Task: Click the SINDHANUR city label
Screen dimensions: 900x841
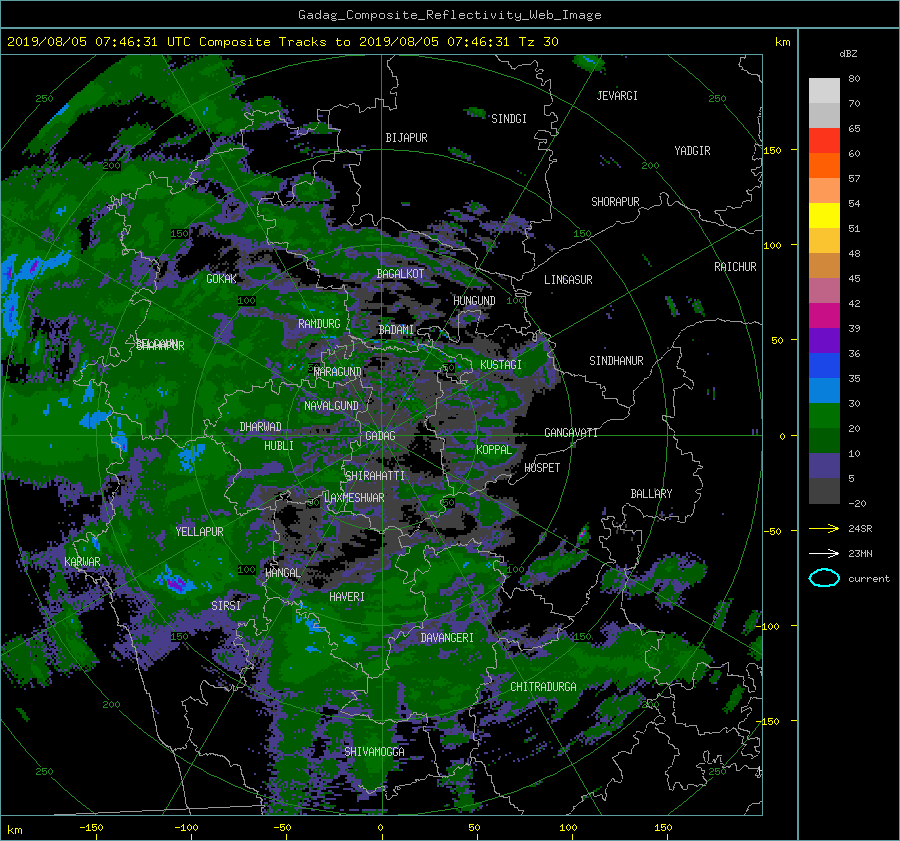Action: [x=616, y=361]
